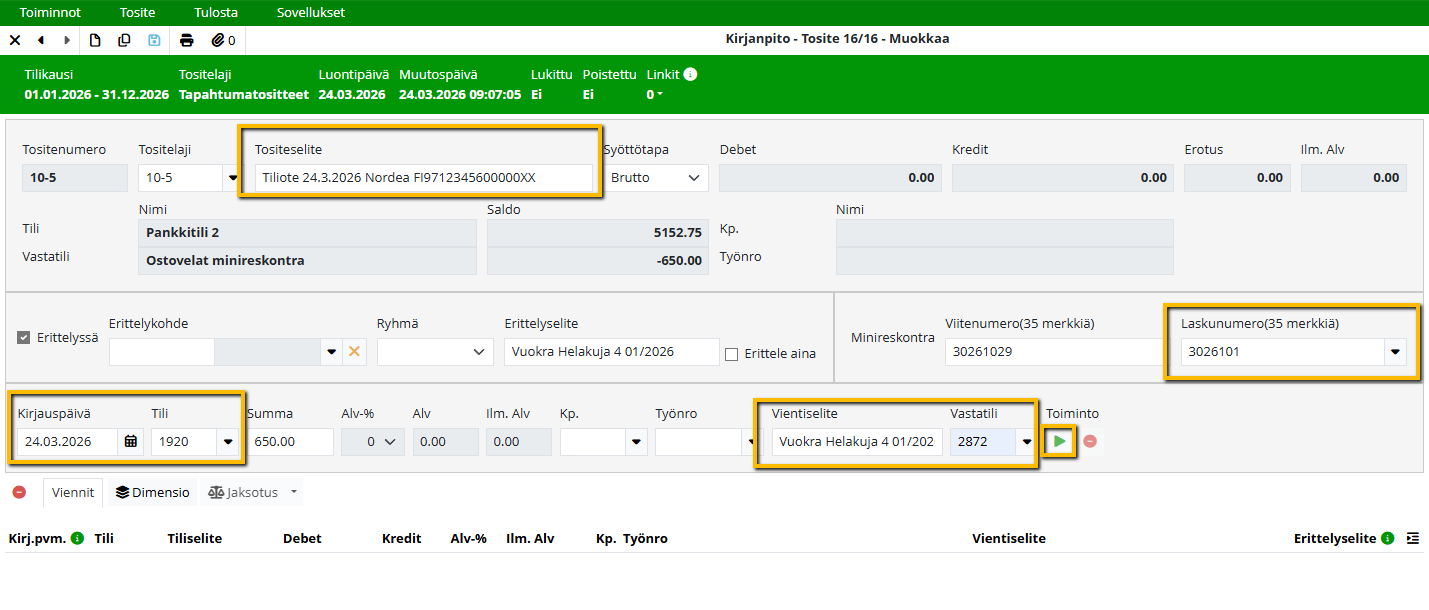Click the Tositeselite text field
Image resolution: width=1429 pixels, height=610 pixels.
coord(422,178)
